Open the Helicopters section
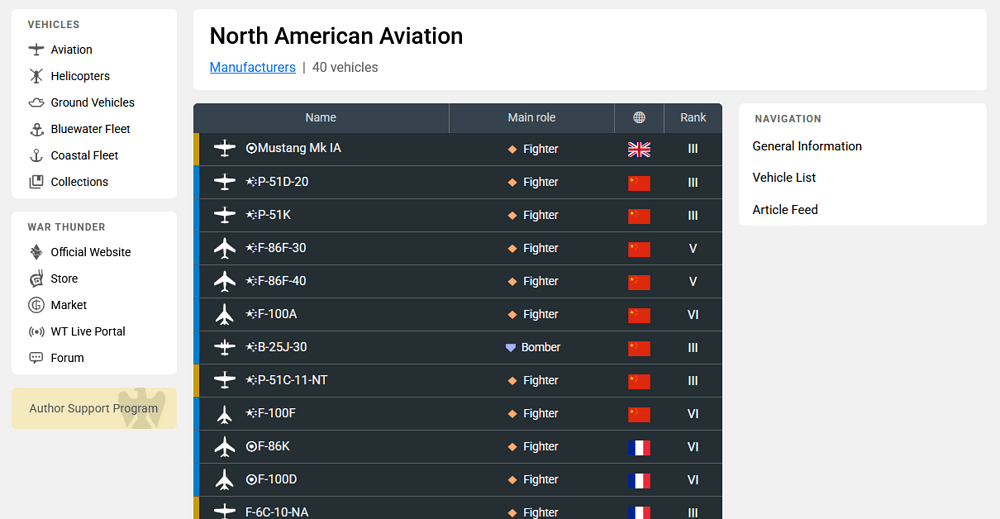Screen dimensions: 1000x519 [80, 76]
